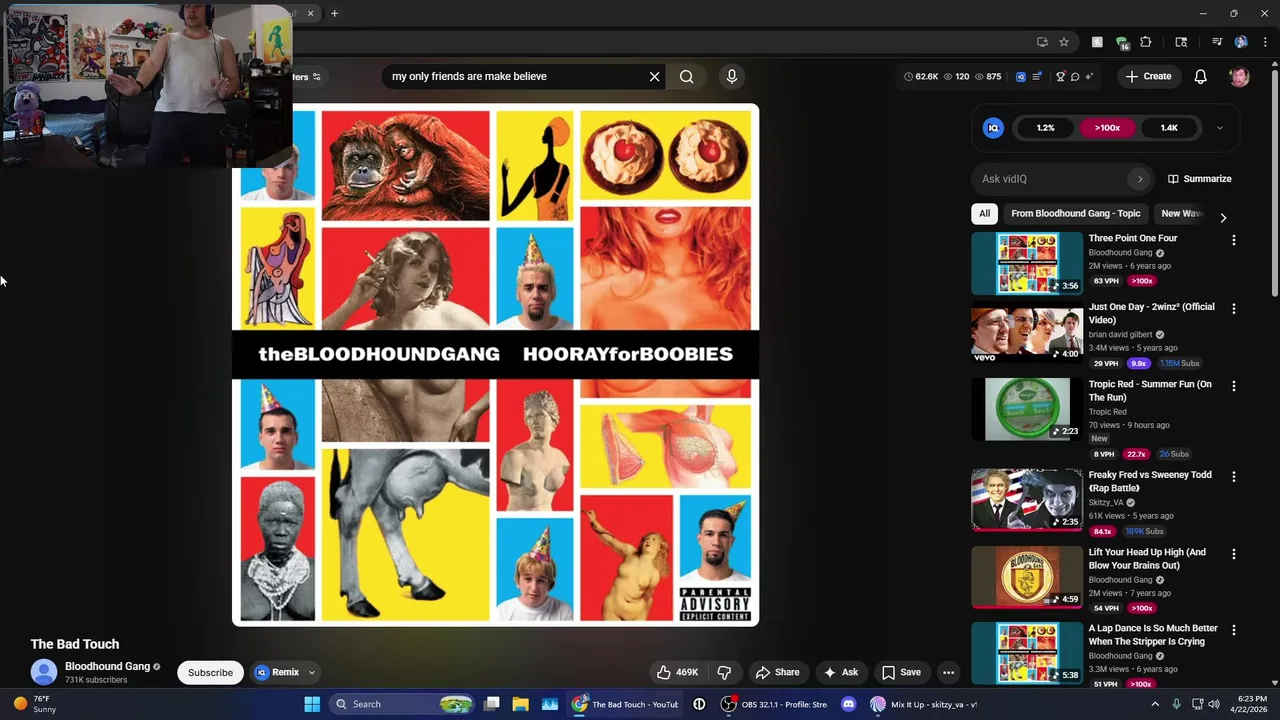The height and width of the screenshot is (720, 1280).
Task: Start voice search with microphone icon
Action: tap(732, 76)
